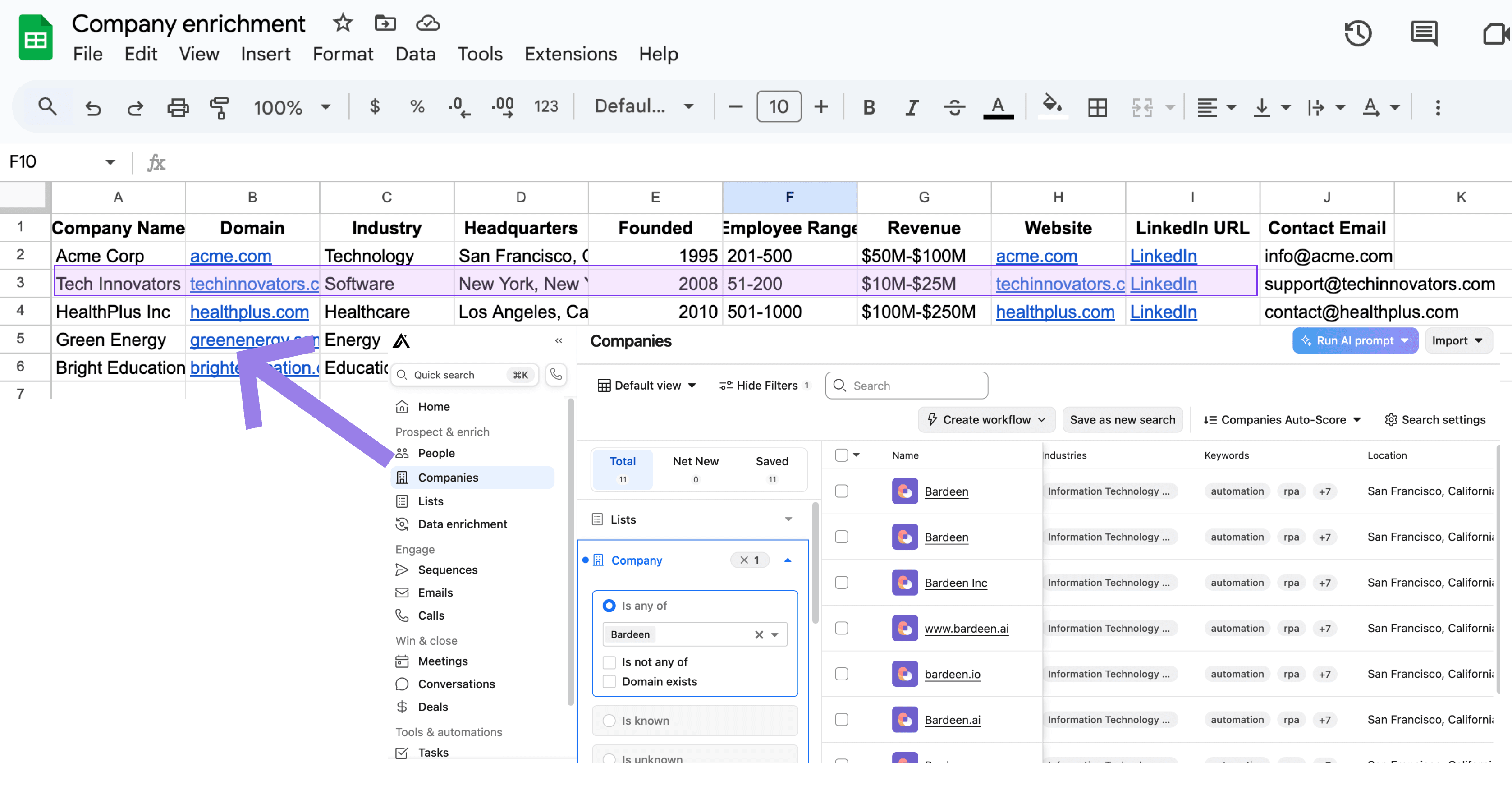Select the www.bardeen.ai row checkbox
The width and height of the screenshot is (1512, 790).
(x=841, y=628)
